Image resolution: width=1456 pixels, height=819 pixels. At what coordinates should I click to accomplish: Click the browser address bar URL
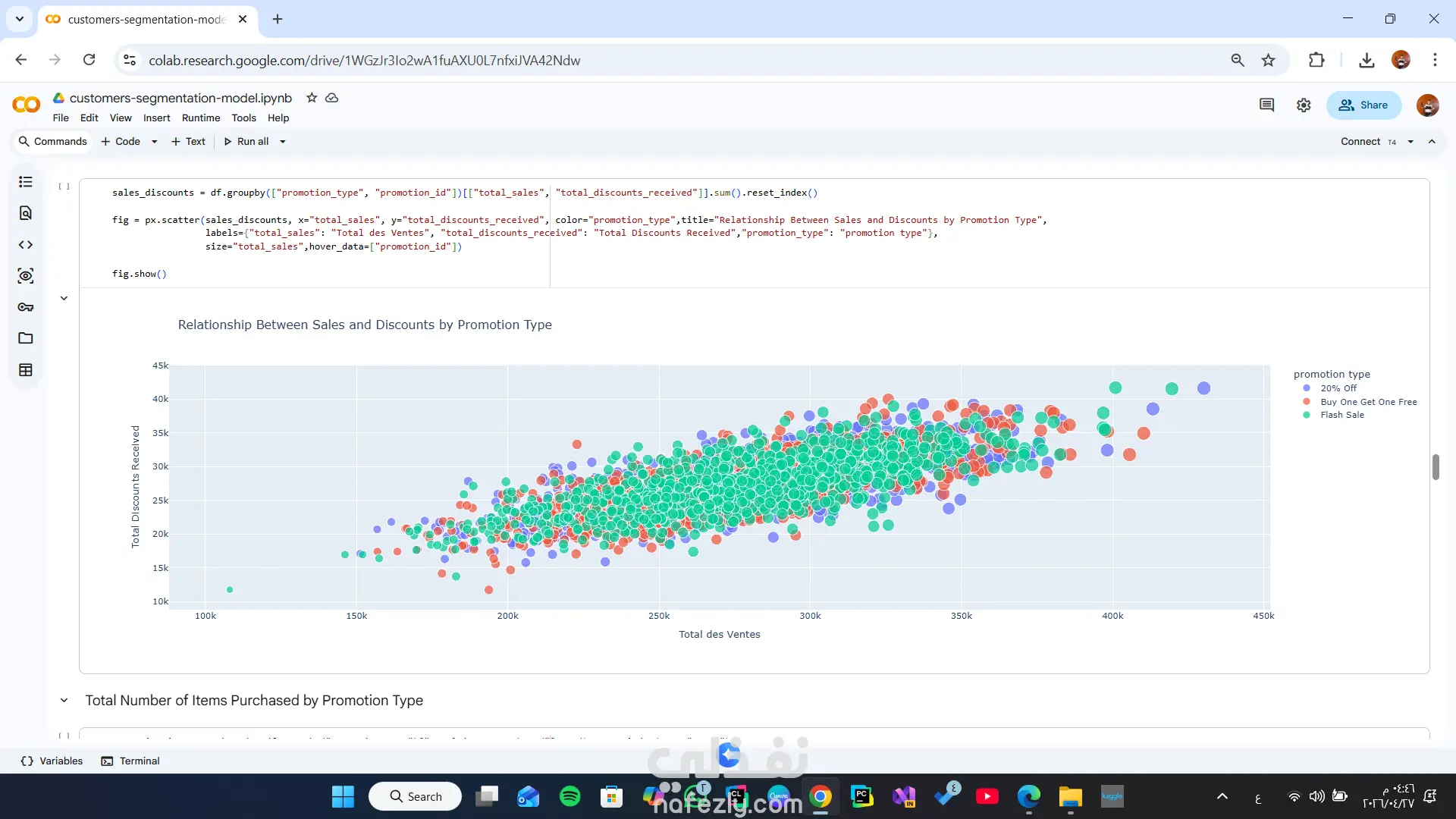(x=364, y=61)
